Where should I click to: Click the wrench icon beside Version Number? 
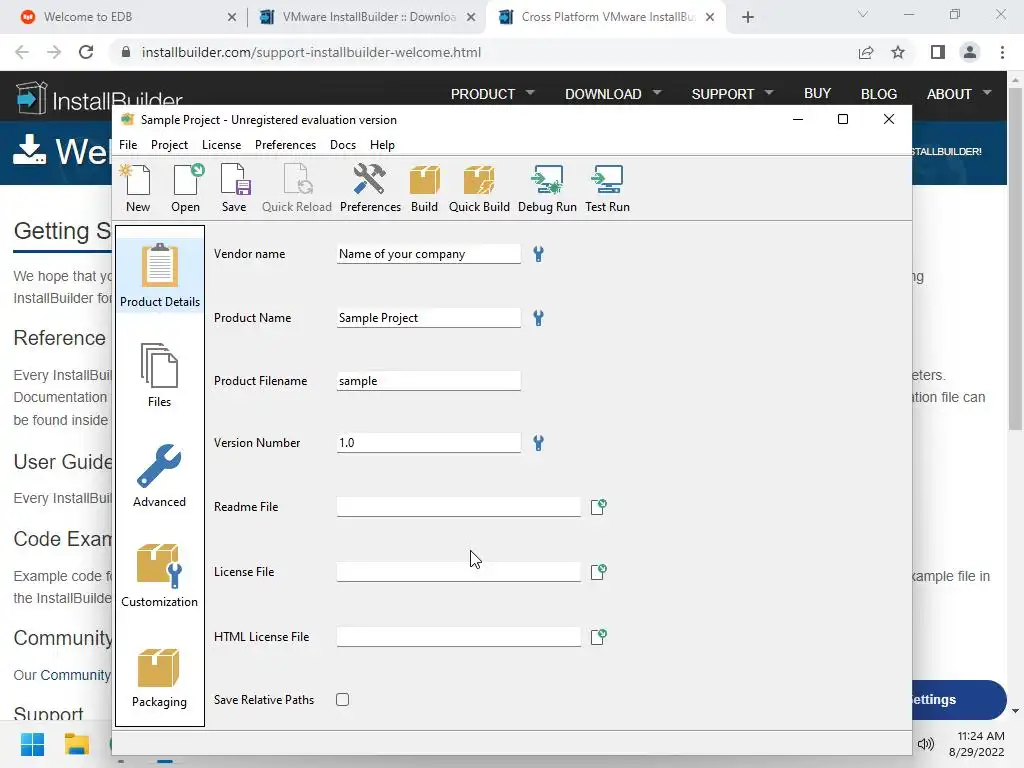click(538, 443)
